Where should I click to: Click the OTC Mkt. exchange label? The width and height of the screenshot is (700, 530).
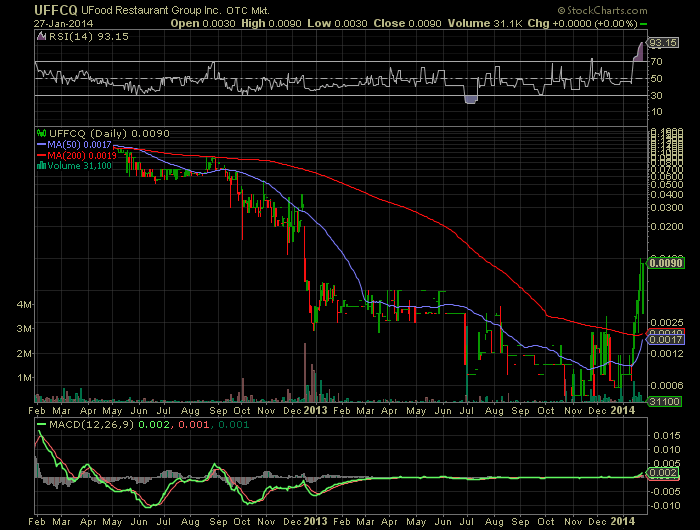pos(248,11)
